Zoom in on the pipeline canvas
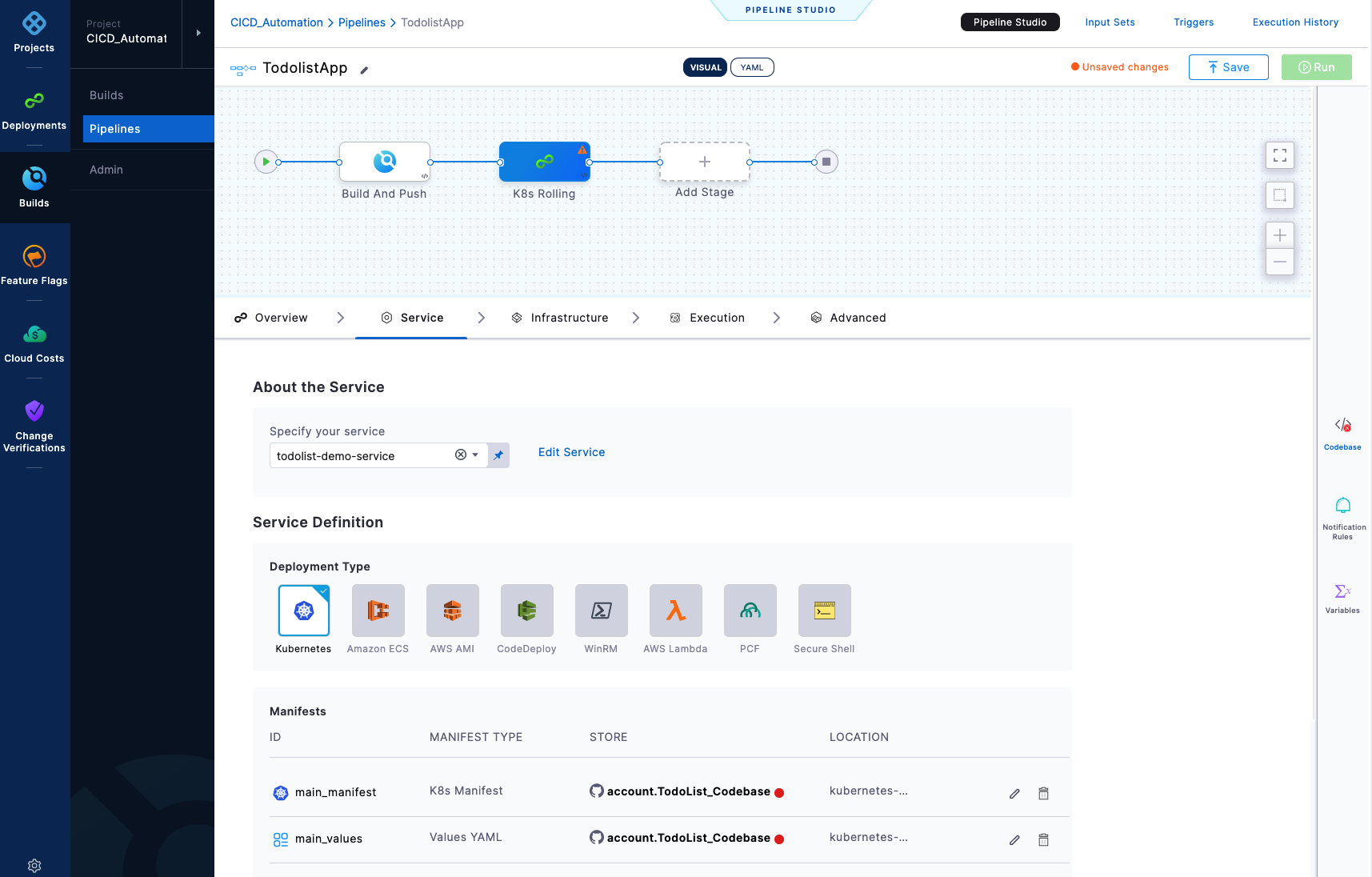Screen dimensions: 1372x877 1280,235
